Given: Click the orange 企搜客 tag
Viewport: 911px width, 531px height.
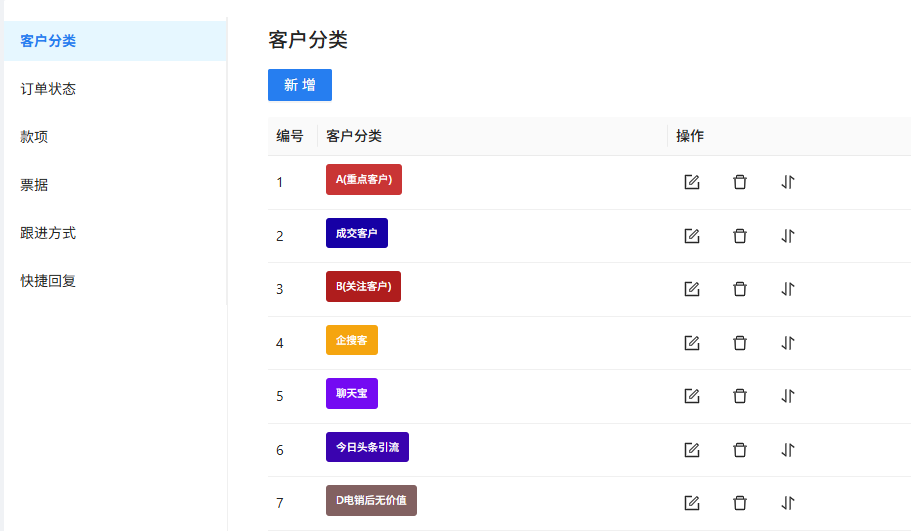Looking at the screenshot, I should tap(351, 340).
